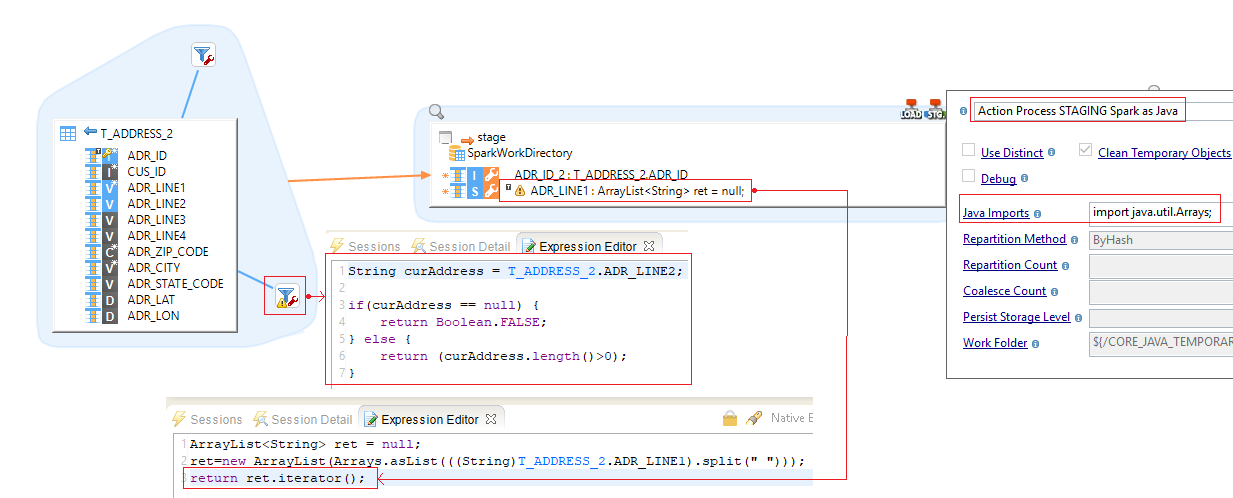Screen dimensions: 1233x498
Task: Select the filter icon with warning badge
Action: click(285, 296)
